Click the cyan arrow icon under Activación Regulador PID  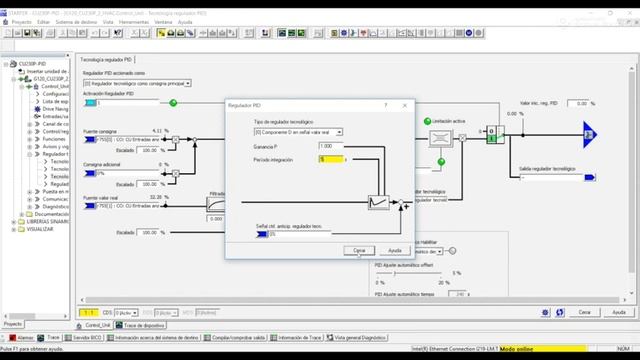click(90, 103)
